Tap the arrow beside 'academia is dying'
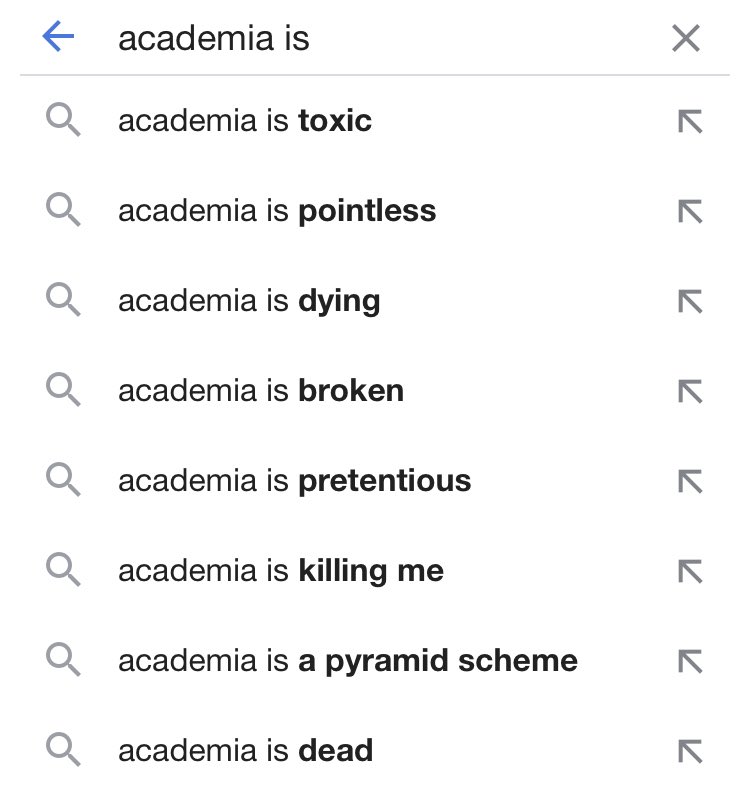 pyautogui.click(x=690, y=301)
